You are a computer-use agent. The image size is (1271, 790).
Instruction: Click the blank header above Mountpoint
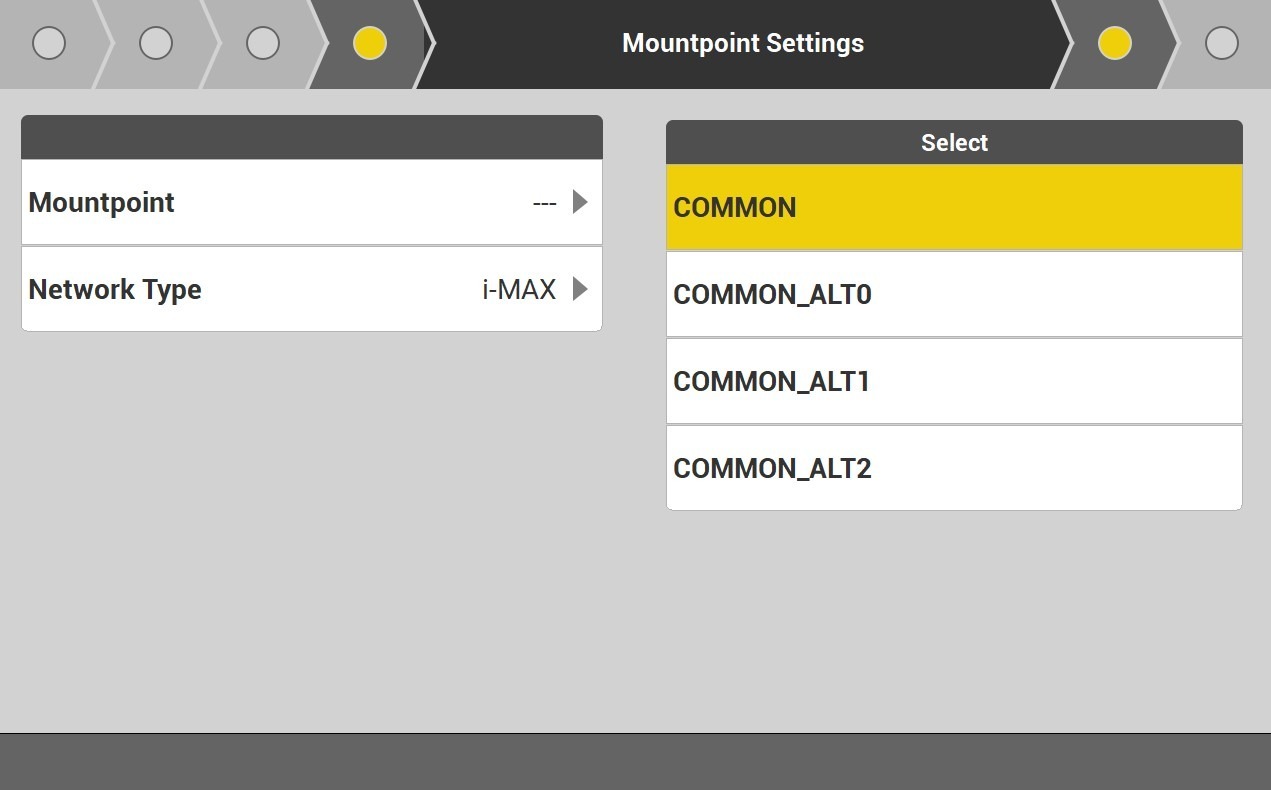[x=311, y=137]
